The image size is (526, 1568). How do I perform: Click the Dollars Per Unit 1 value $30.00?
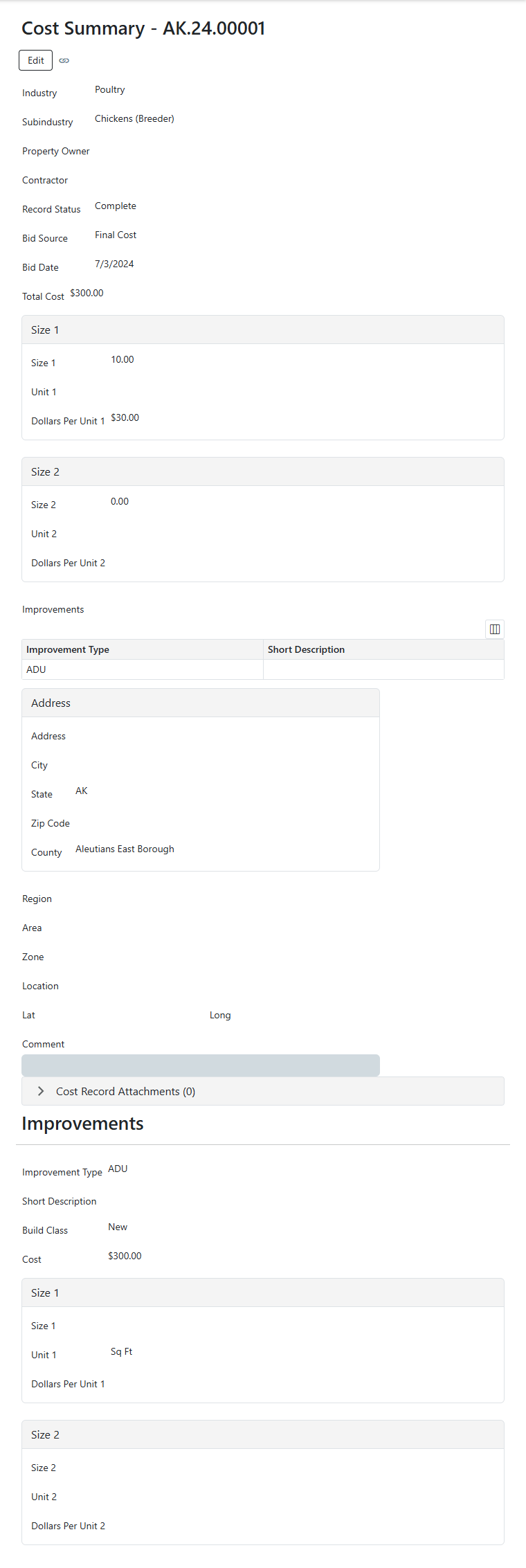click(x=125, y=417)
